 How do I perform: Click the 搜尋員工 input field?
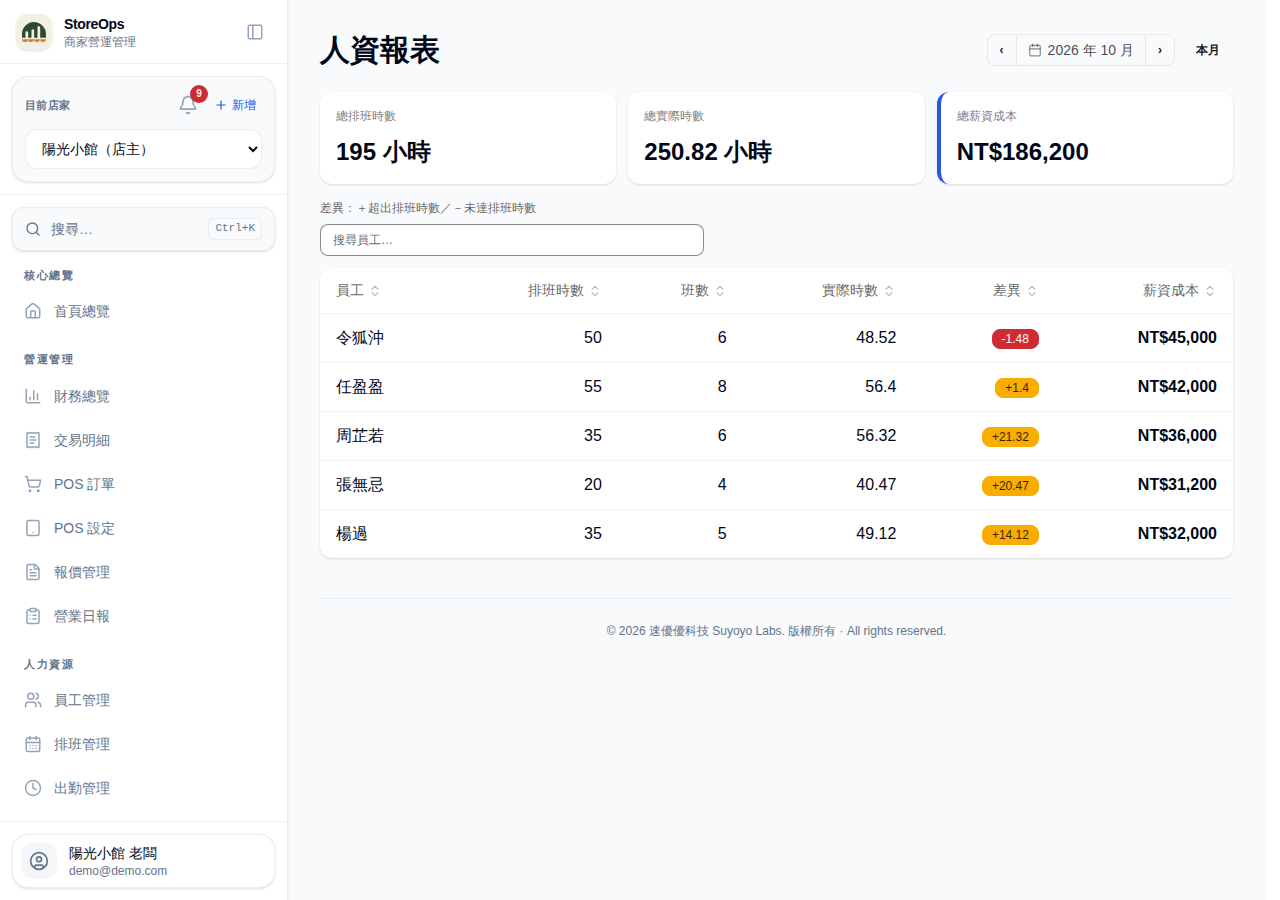pos(512,240)
